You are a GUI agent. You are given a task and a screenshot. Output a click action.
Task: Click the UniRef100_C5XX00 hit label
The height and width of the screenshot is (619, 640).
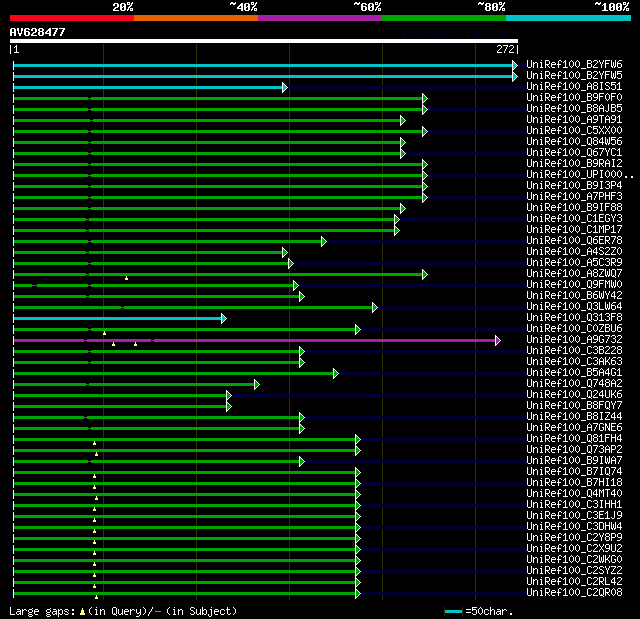tap(574, 130)
